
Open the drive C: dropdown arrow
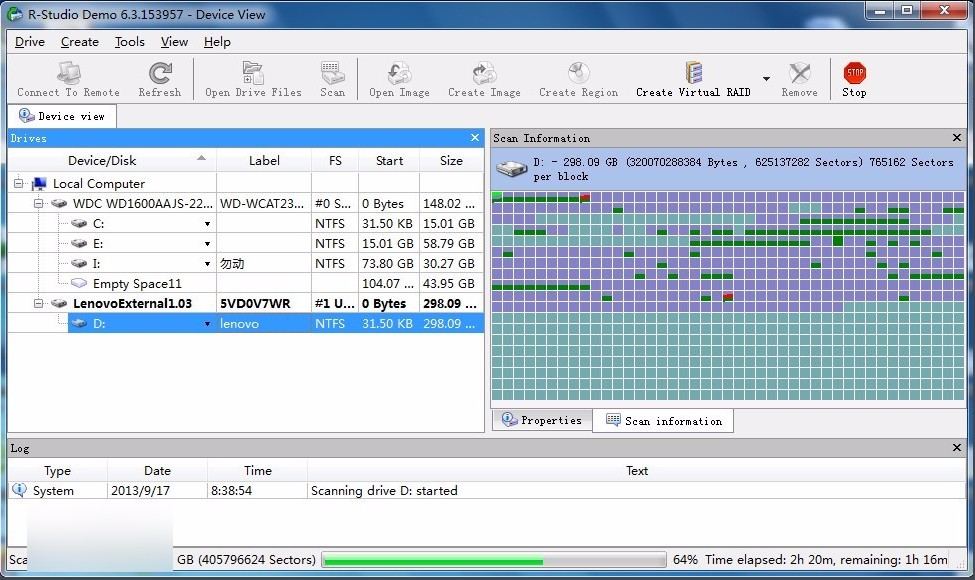click(207, 224)
